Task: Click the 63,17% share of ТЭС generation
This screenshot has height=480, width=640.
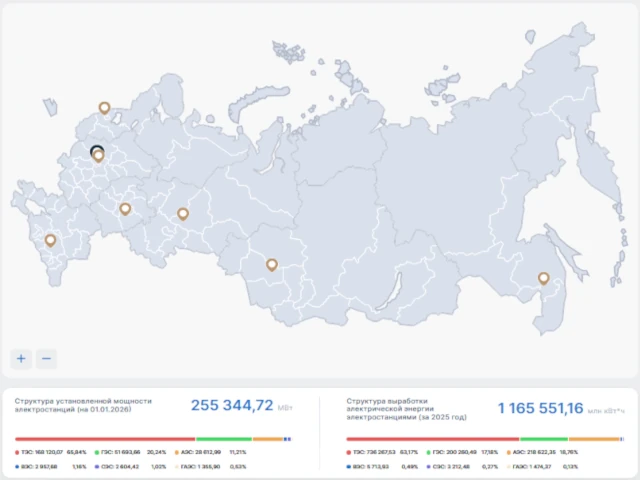Action: coord(409,452)
